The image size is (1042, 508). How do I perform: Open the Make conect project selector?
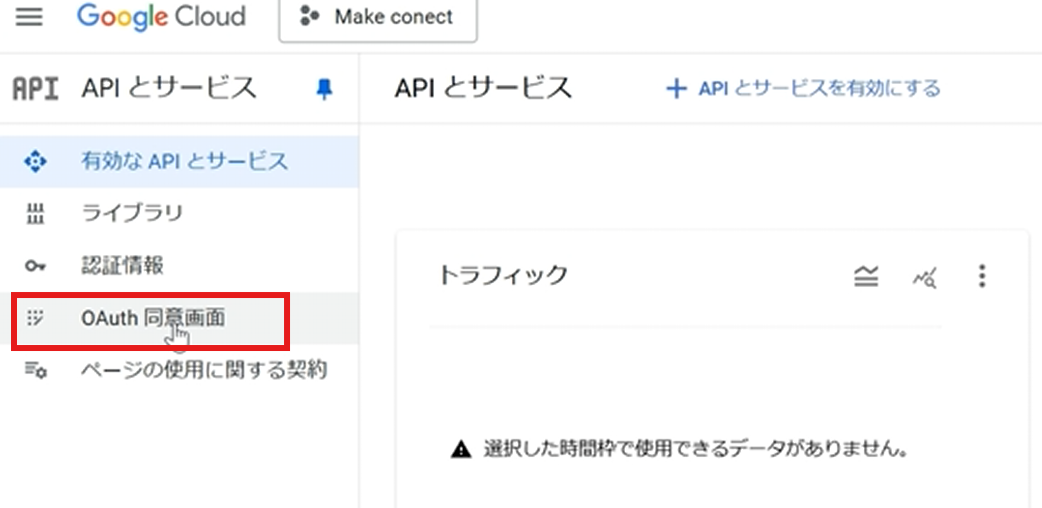click(378, 18)
